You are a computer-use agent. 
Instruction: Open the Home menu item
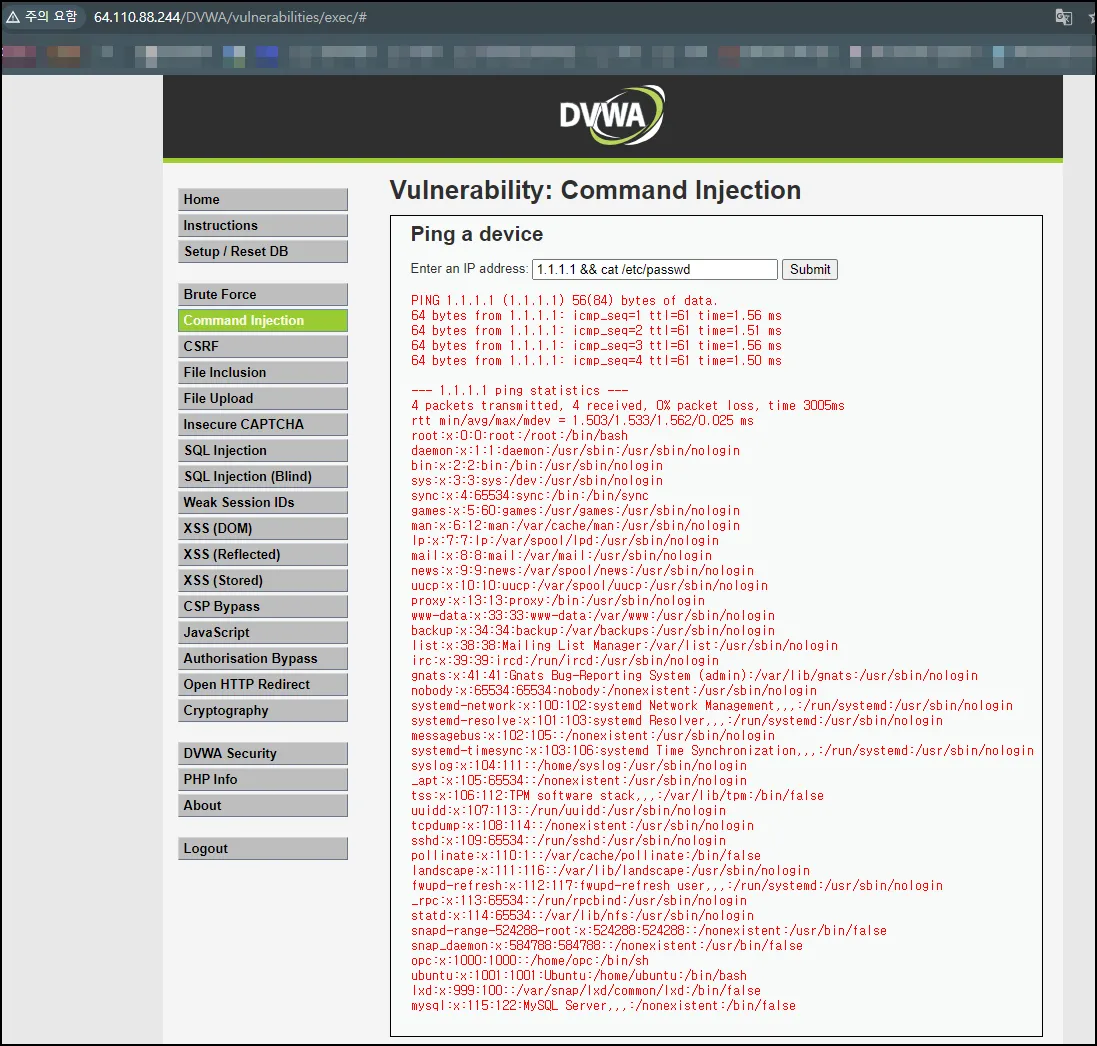(x=262, y=199)
